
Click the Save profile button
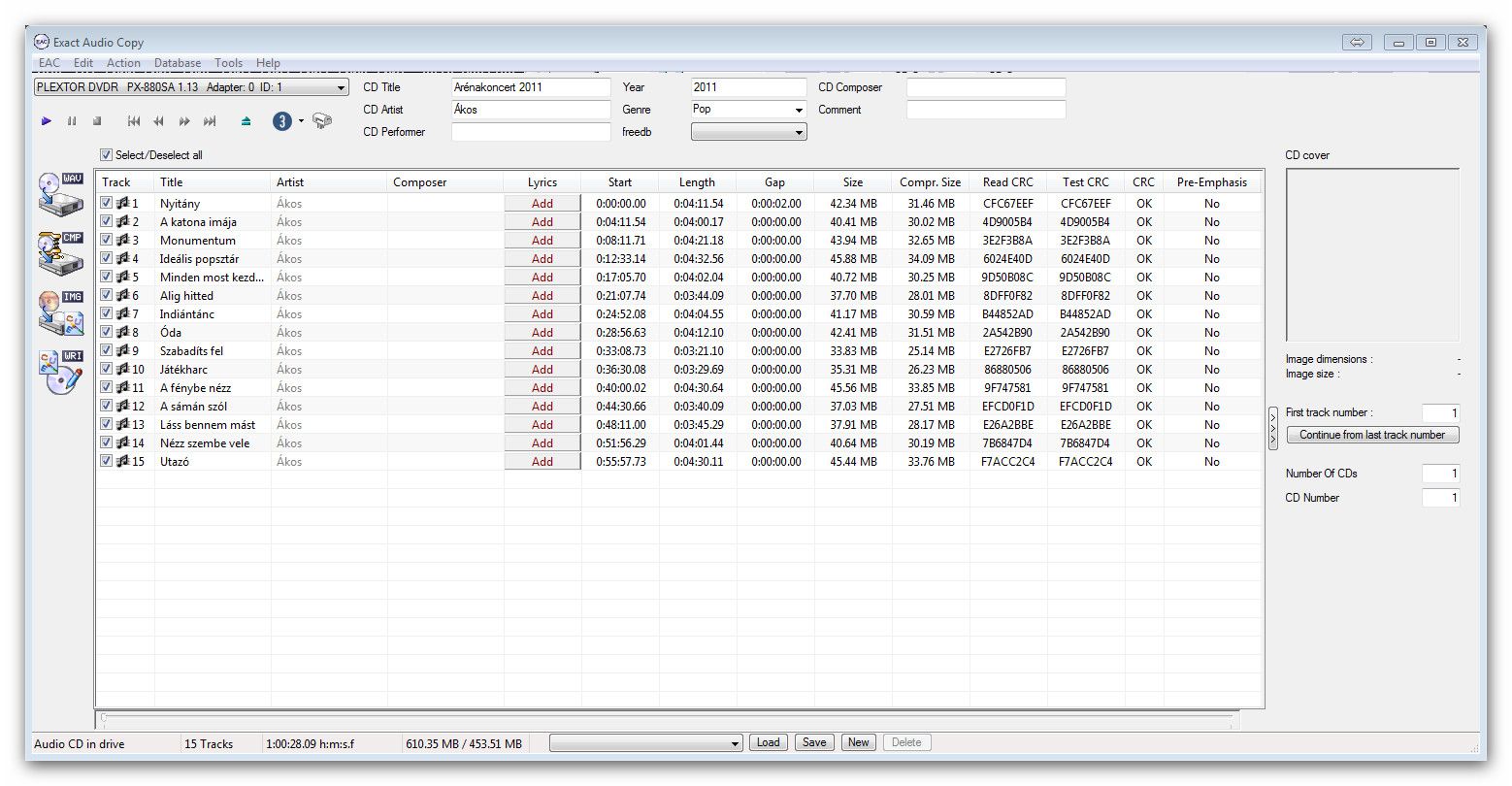pyautogui.click(x=814, y=743)
